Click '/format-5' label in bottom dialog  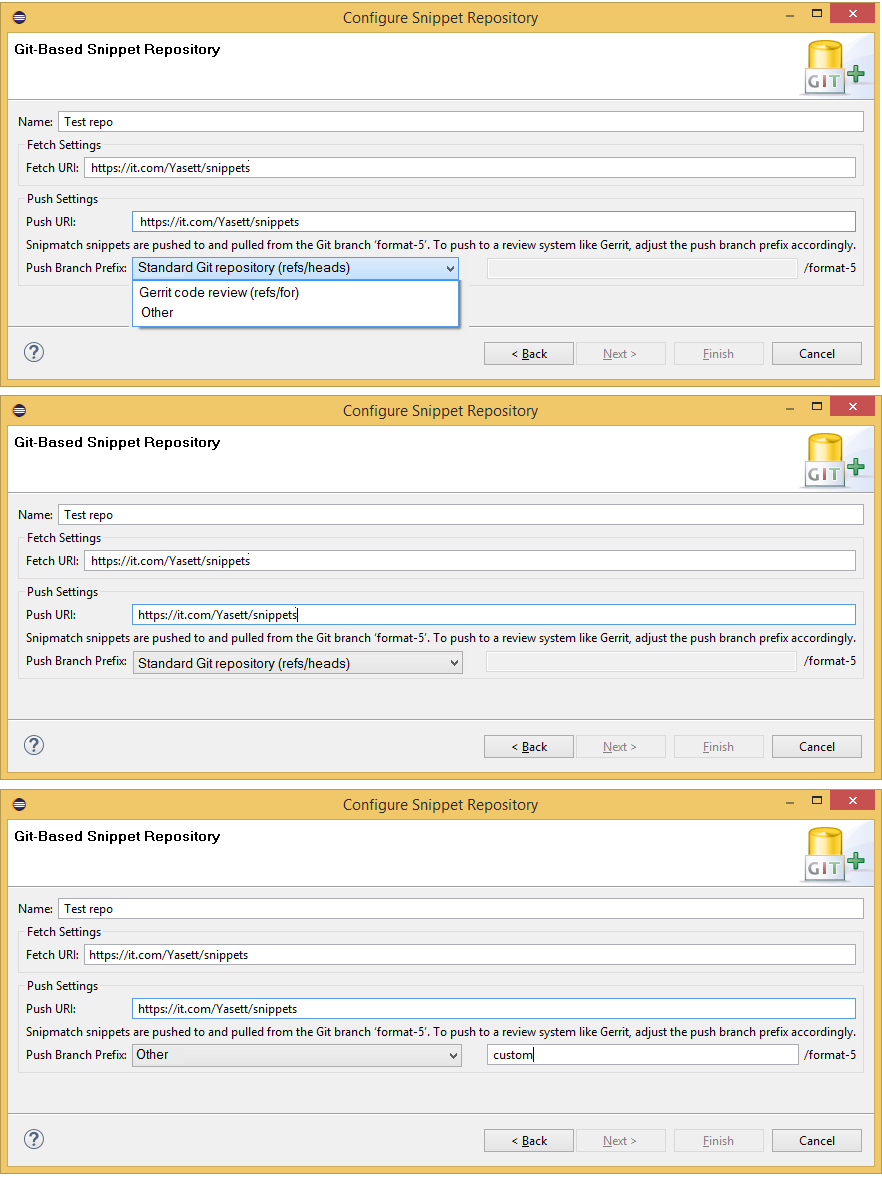830,1055
